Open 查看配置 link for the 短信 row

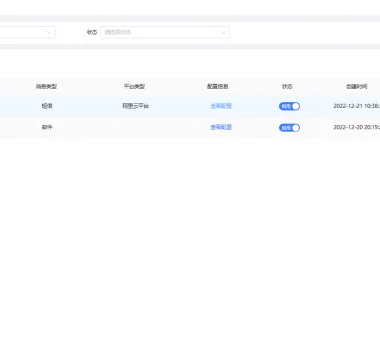221,106
